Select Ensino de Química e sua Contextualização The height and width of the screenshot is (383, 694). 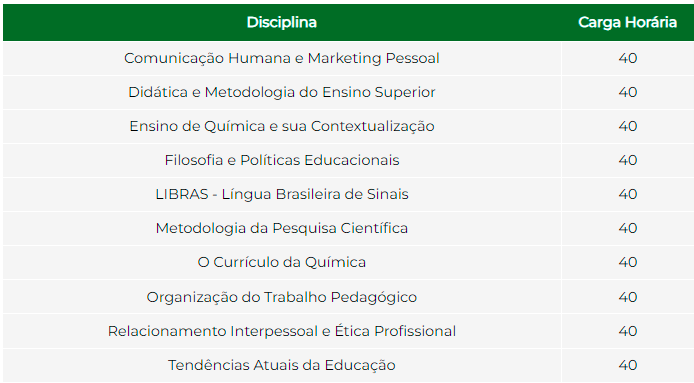pos(281,126)
